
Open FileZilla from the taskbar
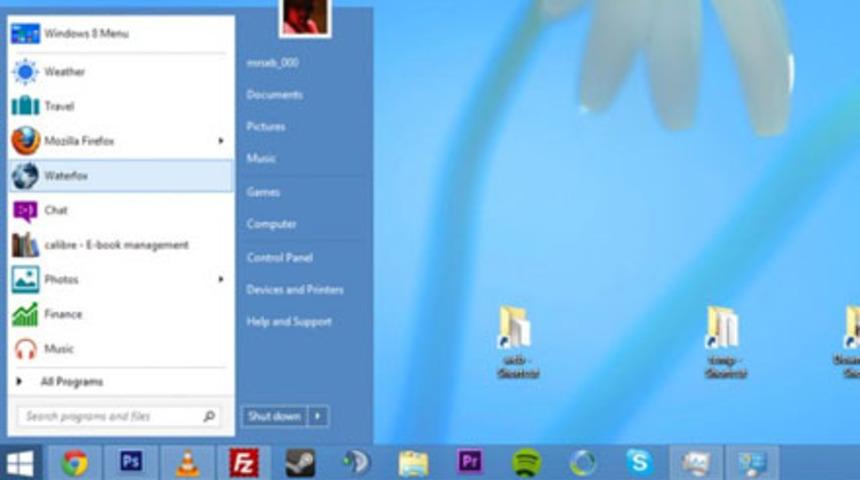(x=244, y=463)
